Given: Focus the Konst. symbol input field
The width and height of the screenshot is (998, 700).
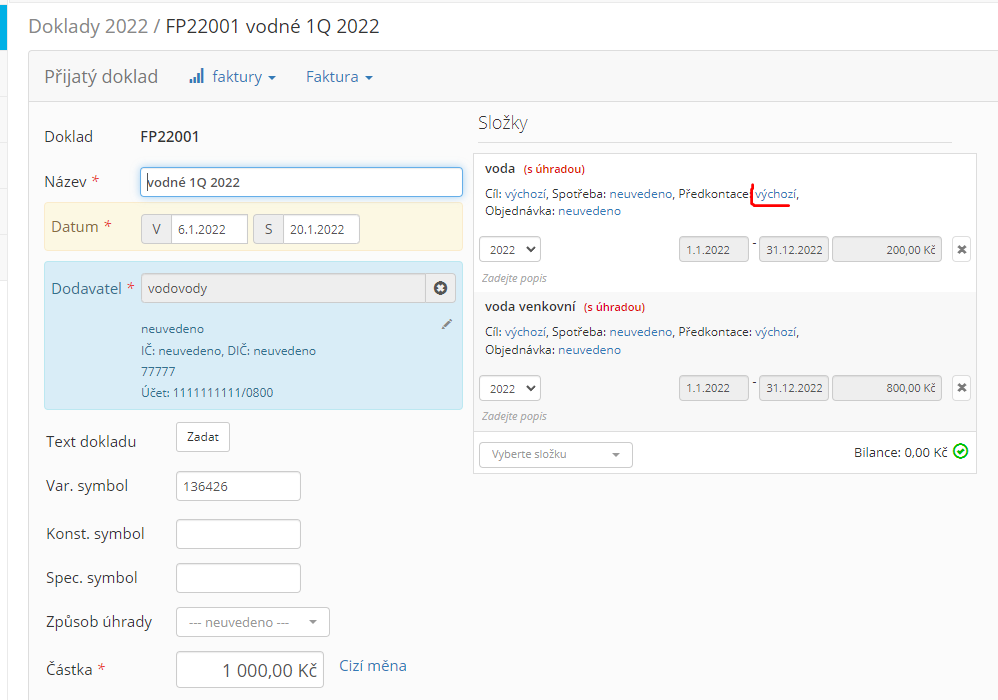Looking at the screenshot, I should pos(238,534).
